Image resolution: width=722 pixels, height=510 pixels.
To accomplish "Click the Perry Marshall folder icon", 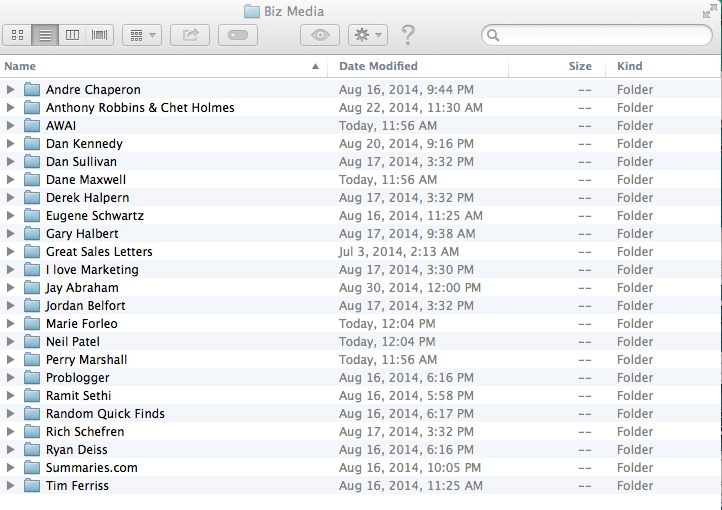I will [32, 359].
